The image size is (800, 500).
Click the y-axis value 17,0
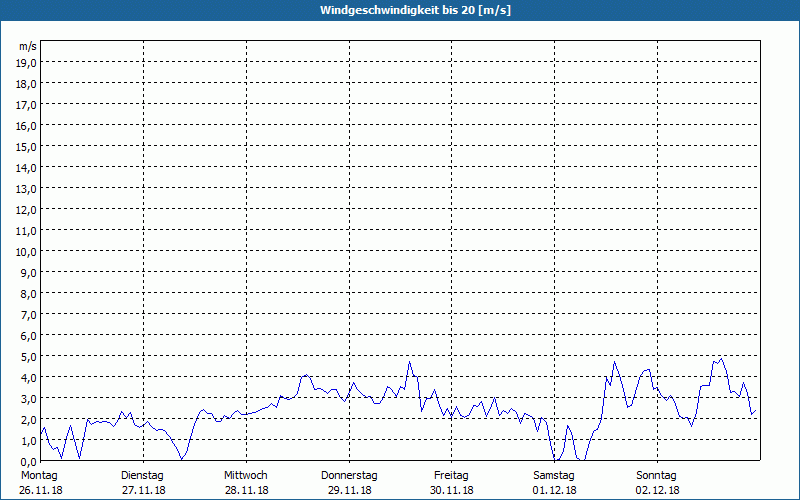(26, 105)
